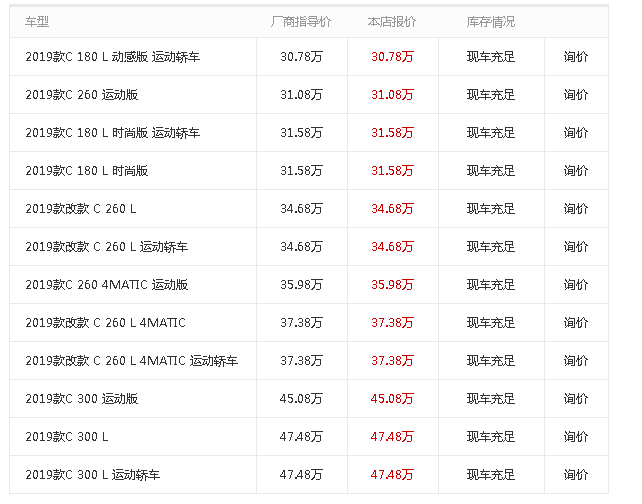Screen dimensions: 642x504
Task: Open model 2019款C 260 运动版
Action: (82, 95)
